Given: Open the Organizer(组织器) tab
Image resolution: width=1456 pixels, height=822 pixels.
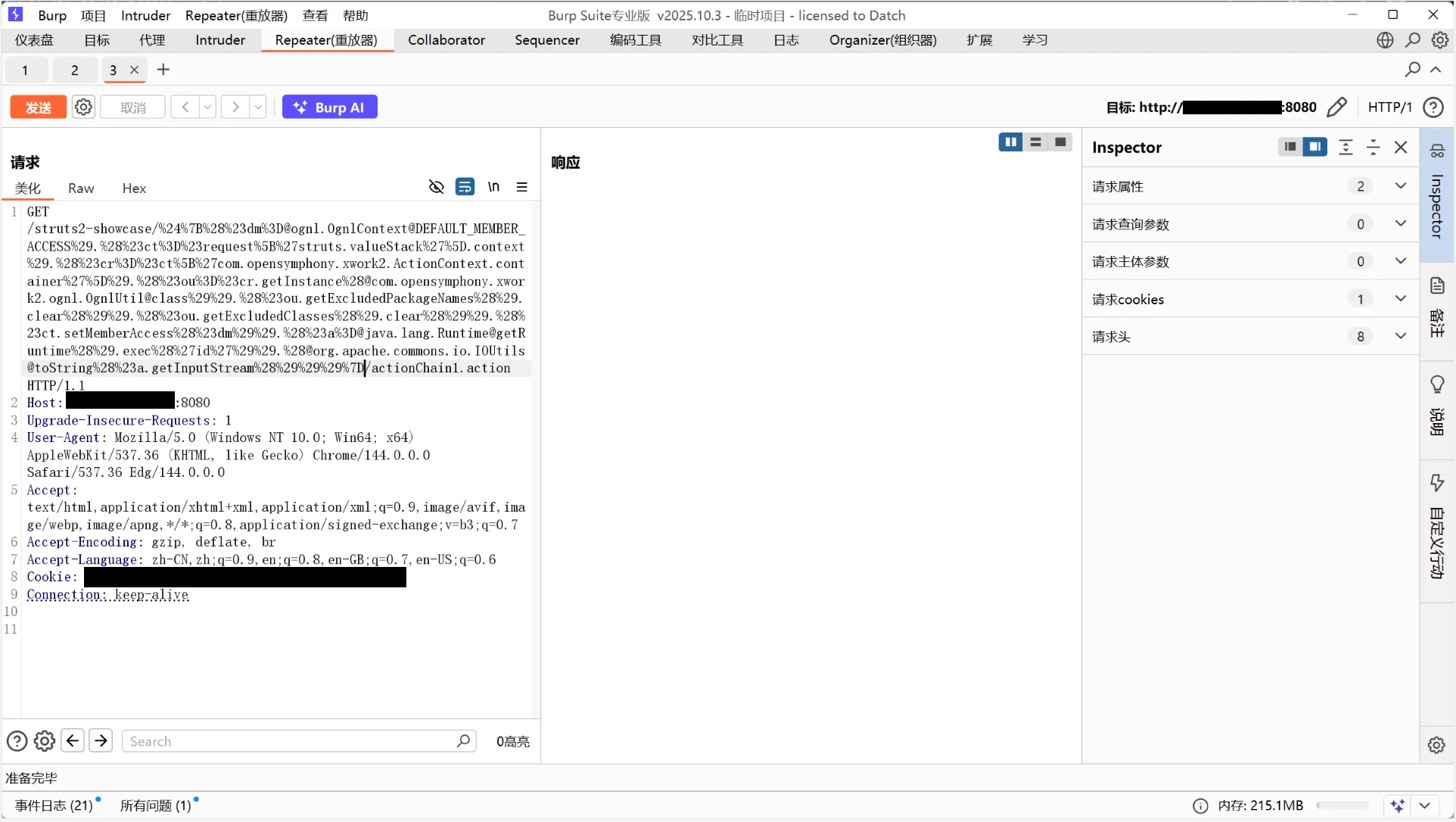Looking at the screenshot, I should click(x=883, y=40).
